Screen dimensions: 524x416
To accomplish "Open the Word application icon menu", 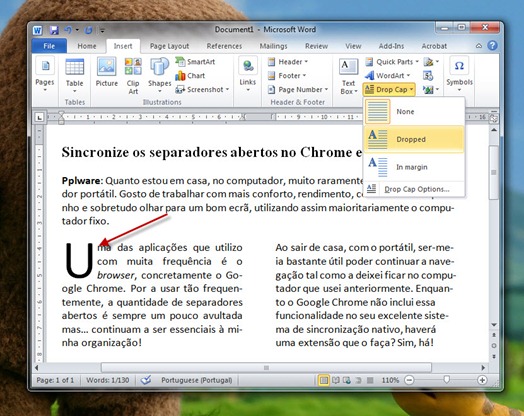I will (37, 30).
